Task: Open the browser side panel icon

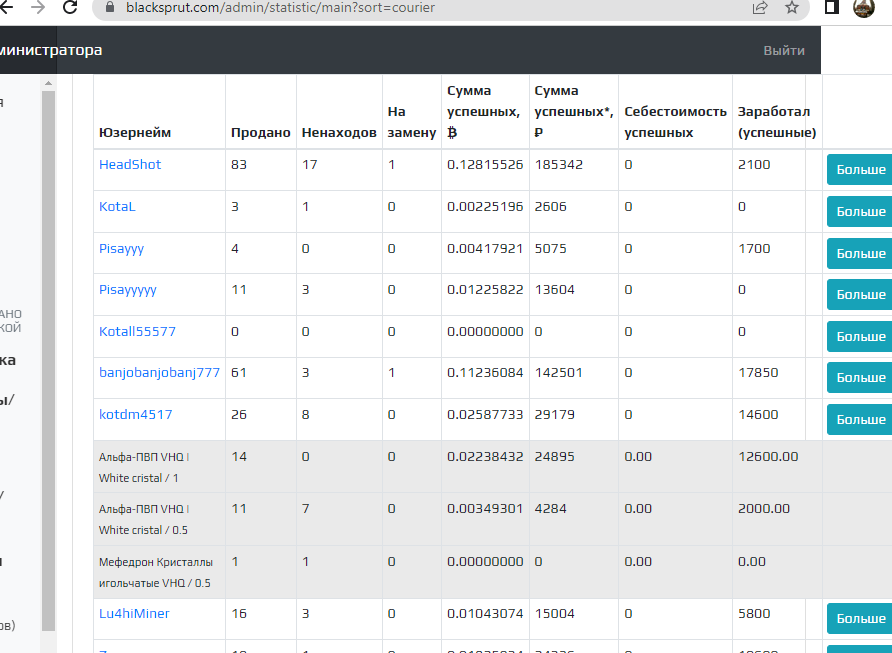Action: (x=832, y=7)
